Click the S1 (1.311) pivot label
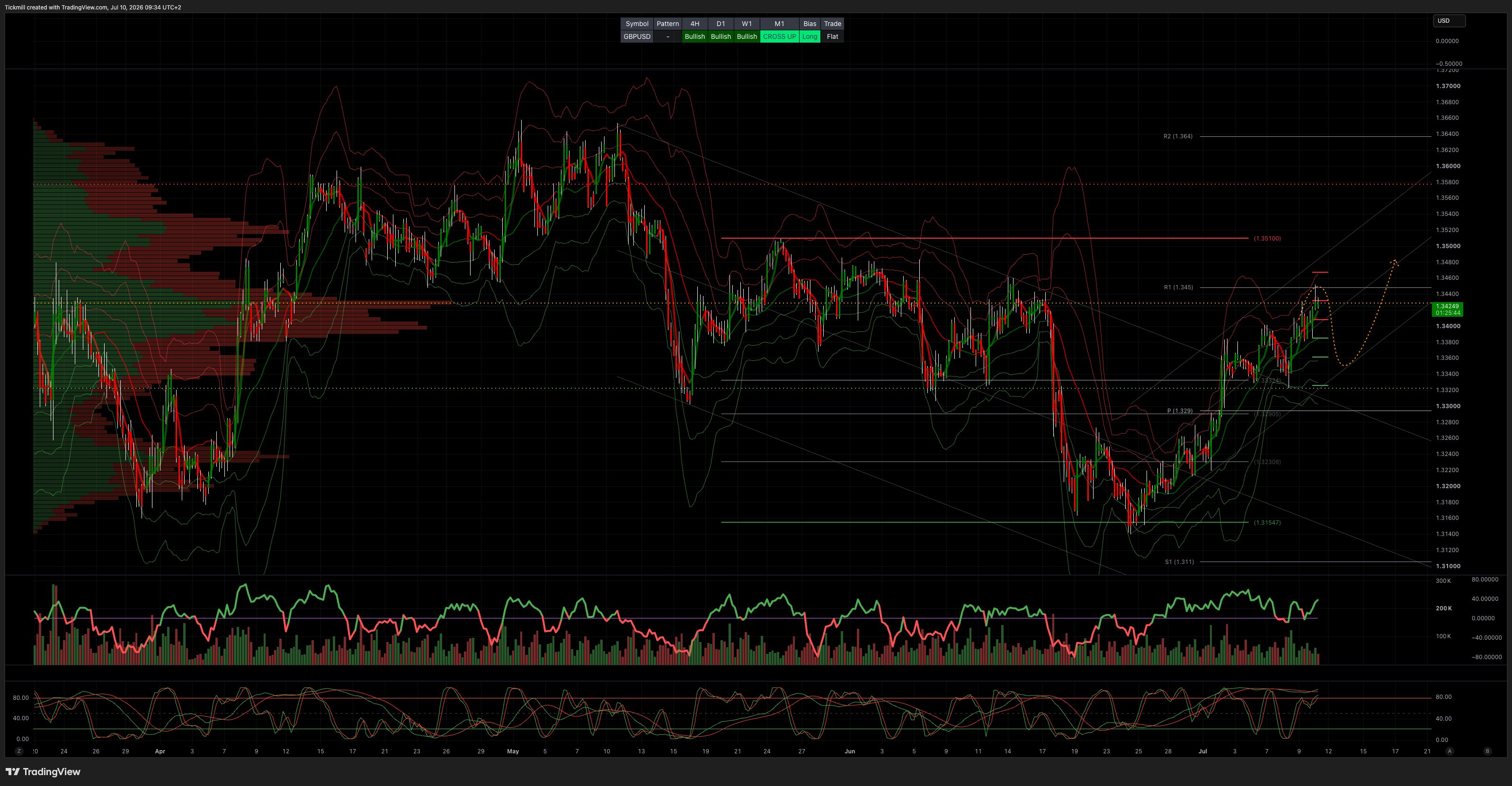 tap(1179, 562)
